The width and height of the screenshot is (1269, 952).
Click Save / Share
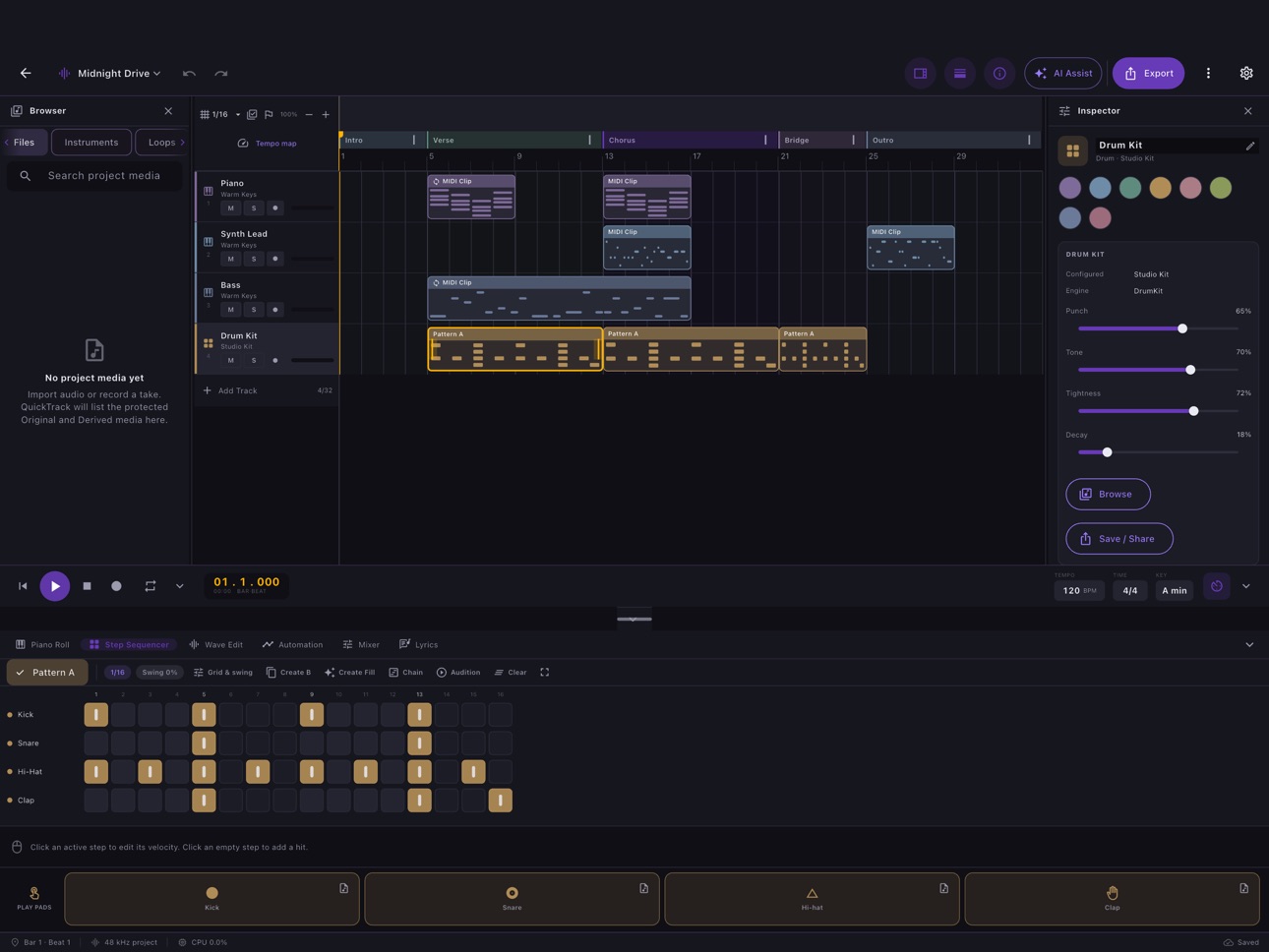click(x=1118, y=538)
